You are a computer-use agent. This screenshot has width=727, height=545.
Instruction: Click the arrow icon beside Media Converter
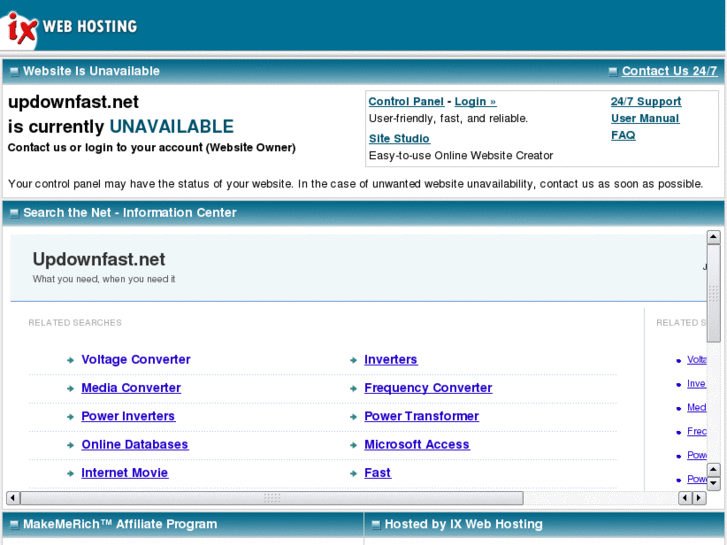click(70, 388)
